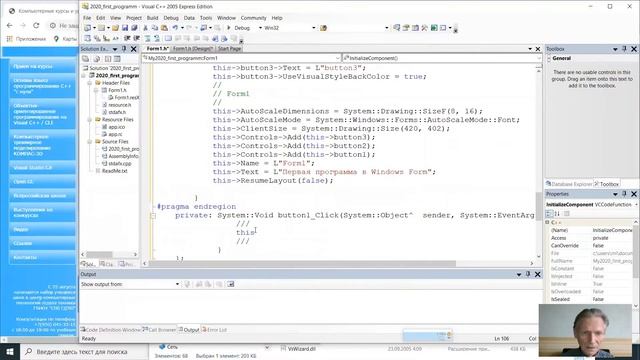This screenshot has width=640, height=360.
Task: Click the Save floppy disk icon
Action: coord(125,28)
